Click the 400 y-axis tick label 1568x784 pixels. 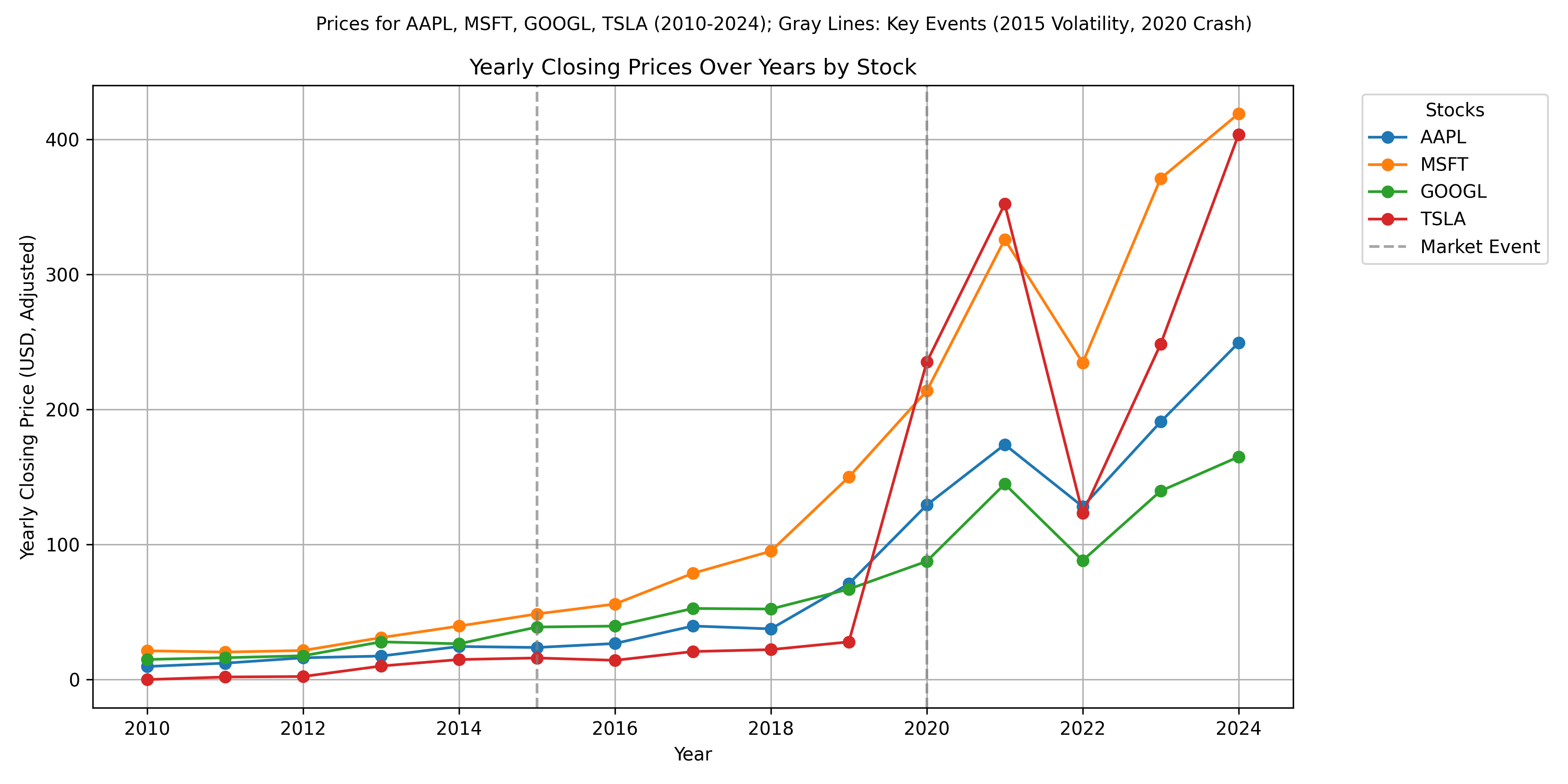pyautogui.click(x=63, y=140)
